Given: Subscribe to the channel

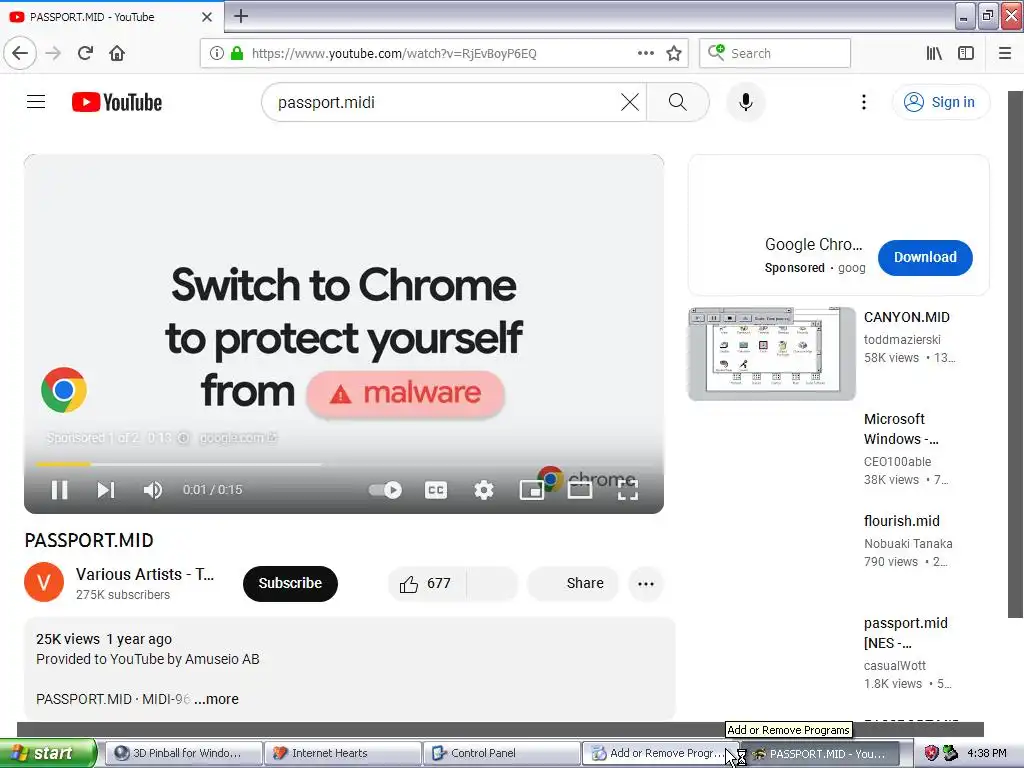Looking at the screenshot, I should coord(290,583).
